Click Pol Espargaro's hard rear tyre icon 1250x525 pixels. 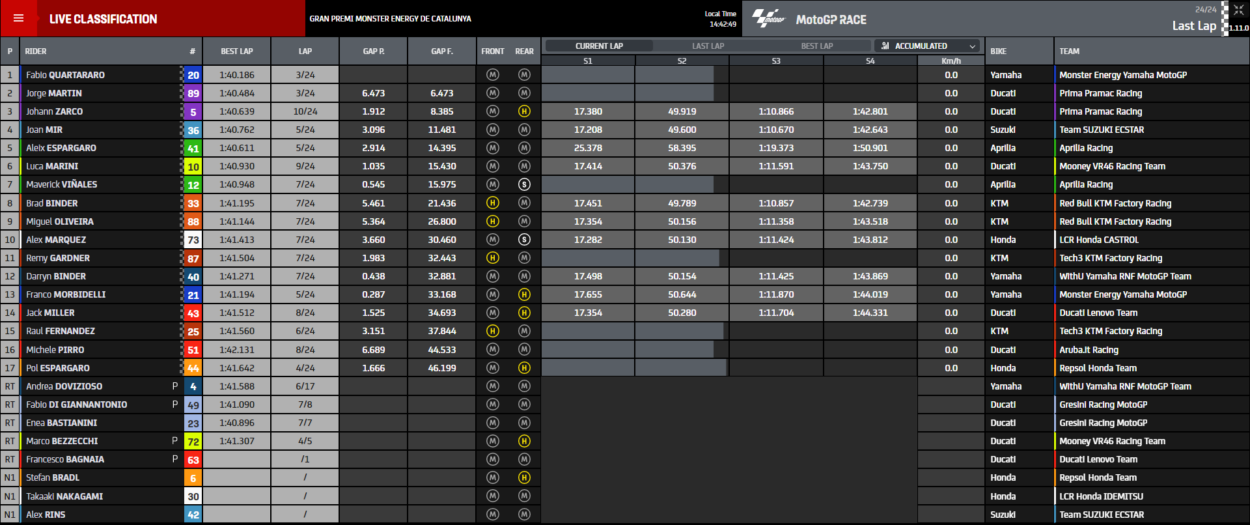coord(524,368)
